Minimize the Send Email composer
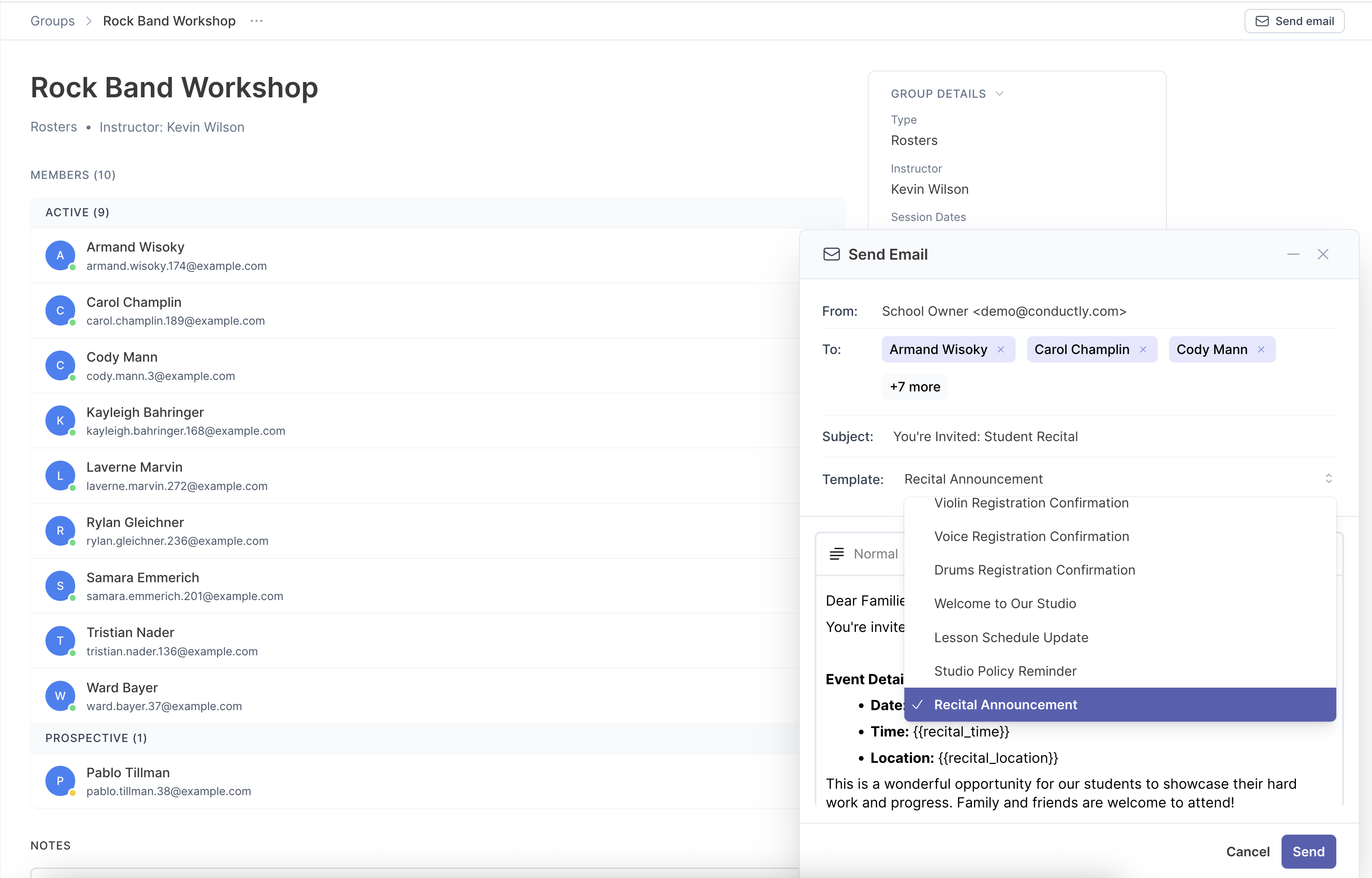 click(x=1293, y=254)
